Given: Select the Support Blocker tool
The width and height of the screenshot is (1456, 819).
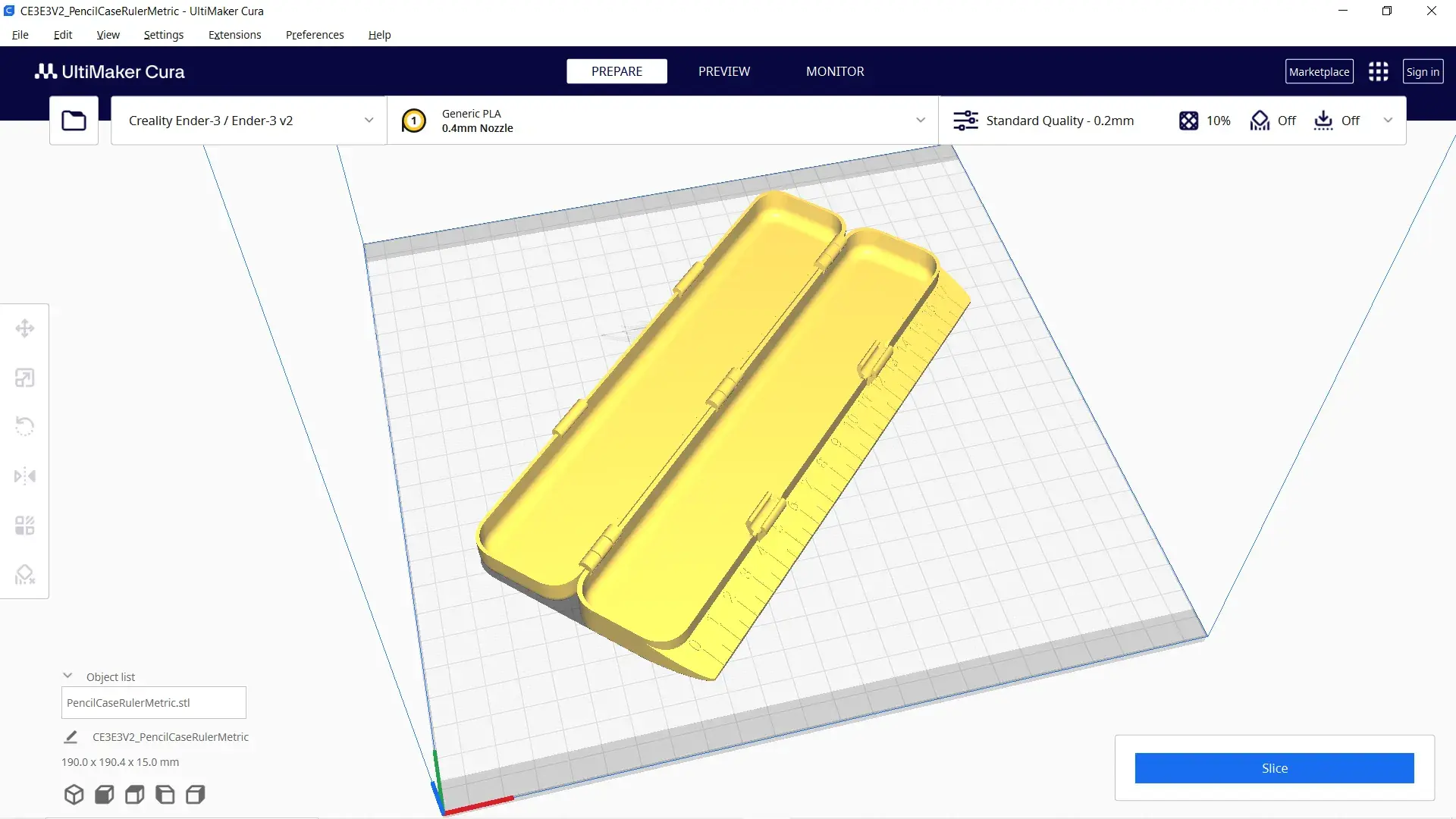Looking at the screenshot, I should click(25, 574).
